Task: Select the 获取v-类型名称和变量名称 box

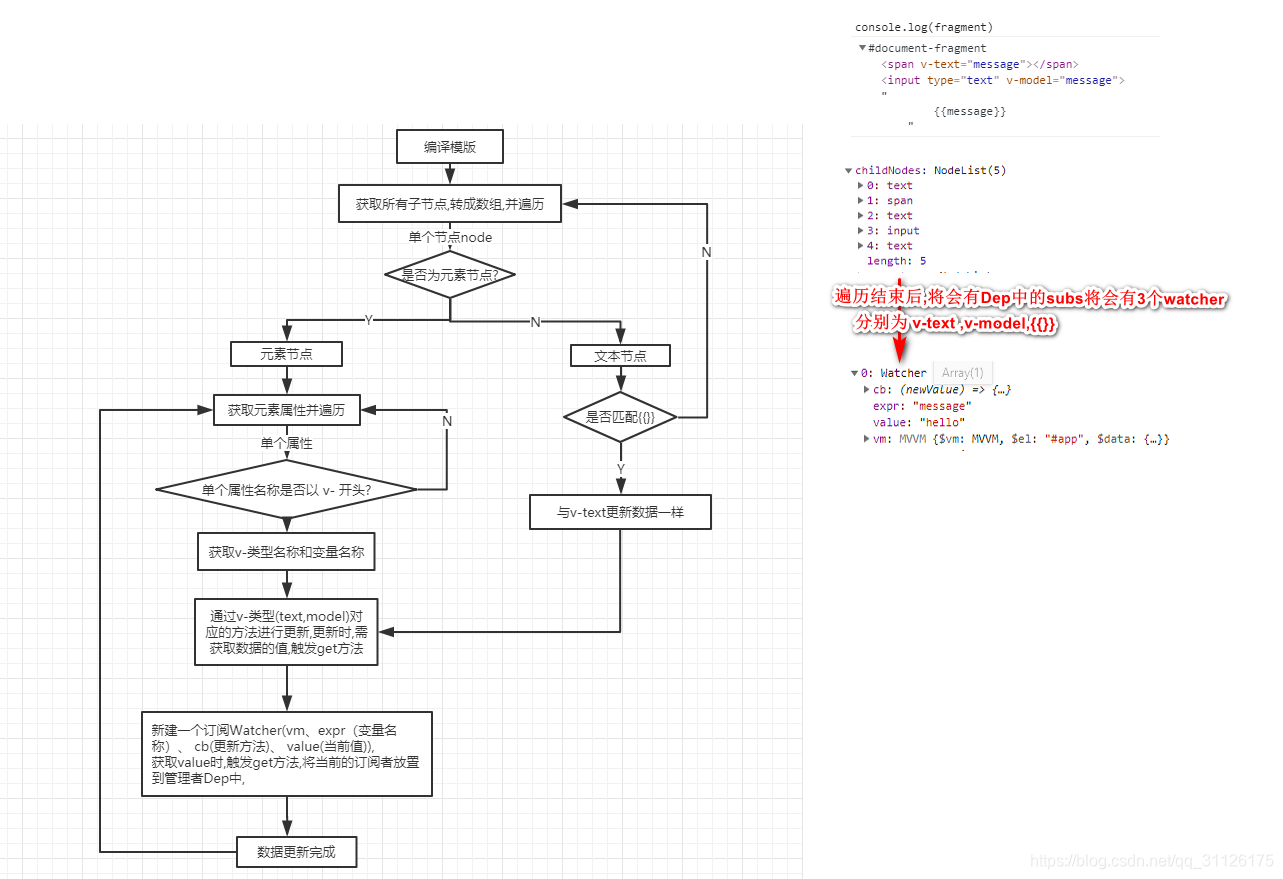Action: coord(287,552)
